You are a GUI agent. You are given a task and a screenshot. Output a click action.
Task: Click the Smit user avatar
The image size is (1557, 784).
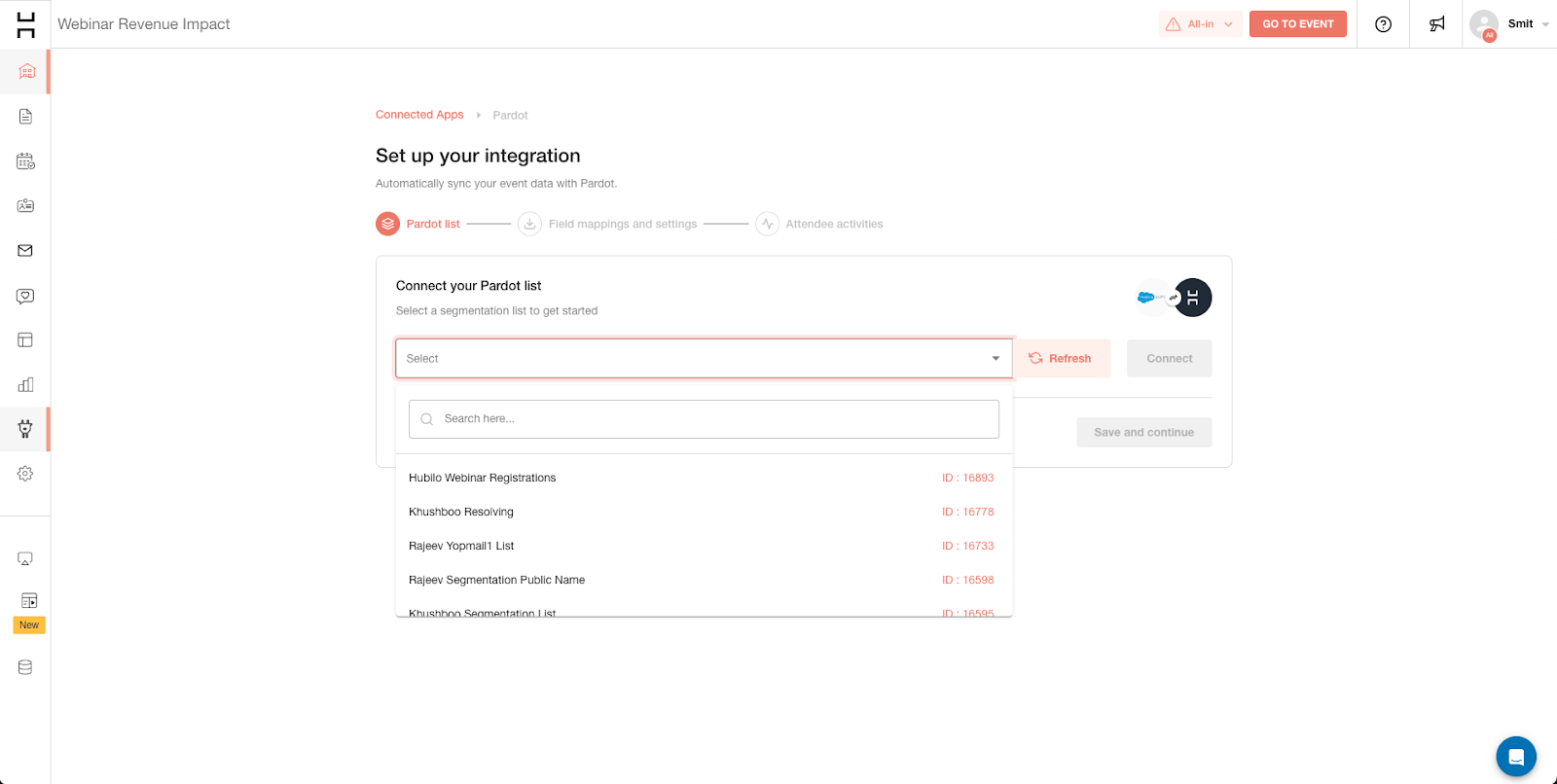tap(1484, 24)
